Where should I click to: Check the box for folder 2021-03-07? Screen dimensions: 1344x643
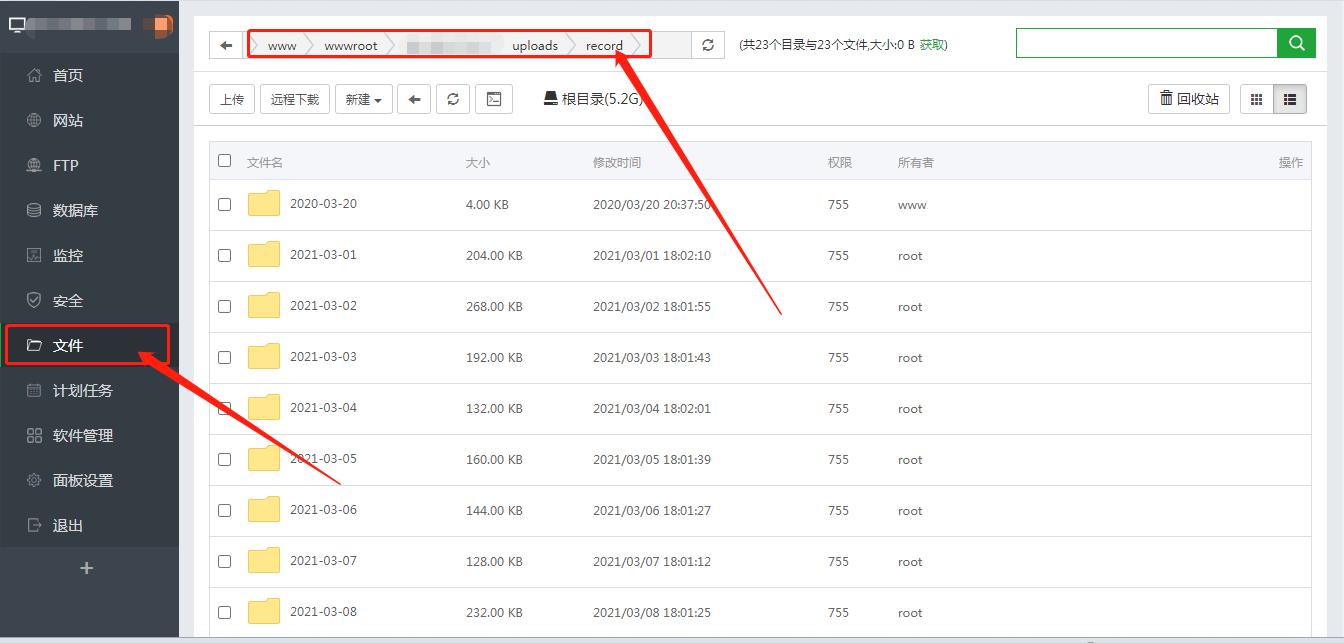pos(224,561)
